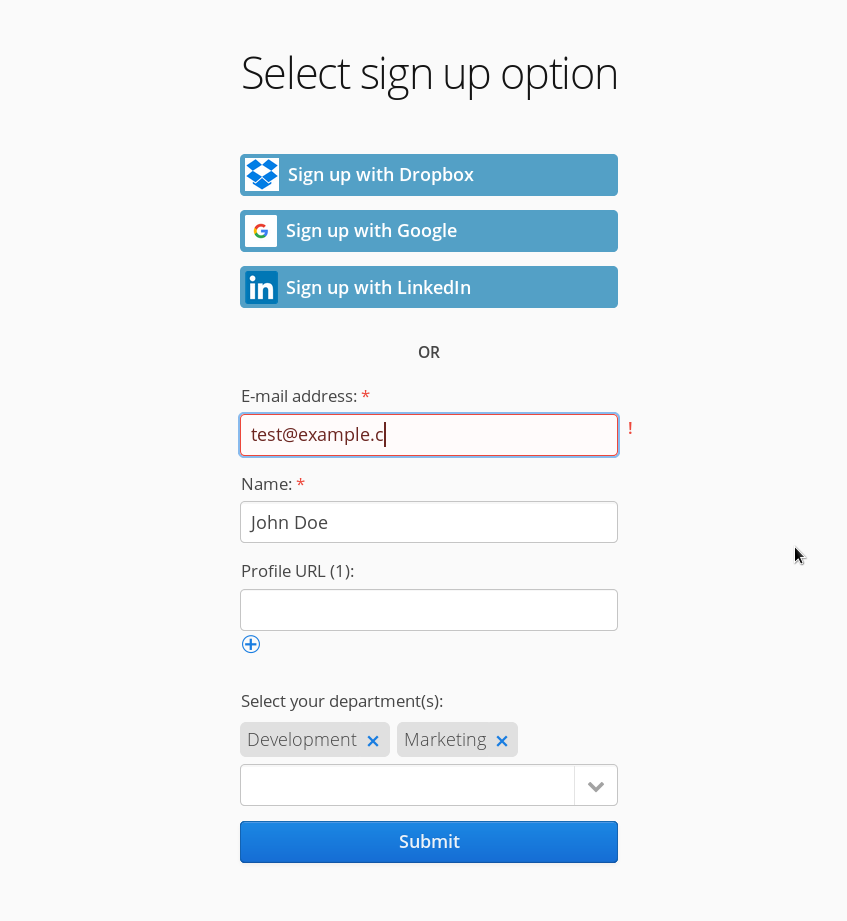Viewport: 847px width, 921px height.
Task: Open the department selection dropdown chevron
Action: 595,785
